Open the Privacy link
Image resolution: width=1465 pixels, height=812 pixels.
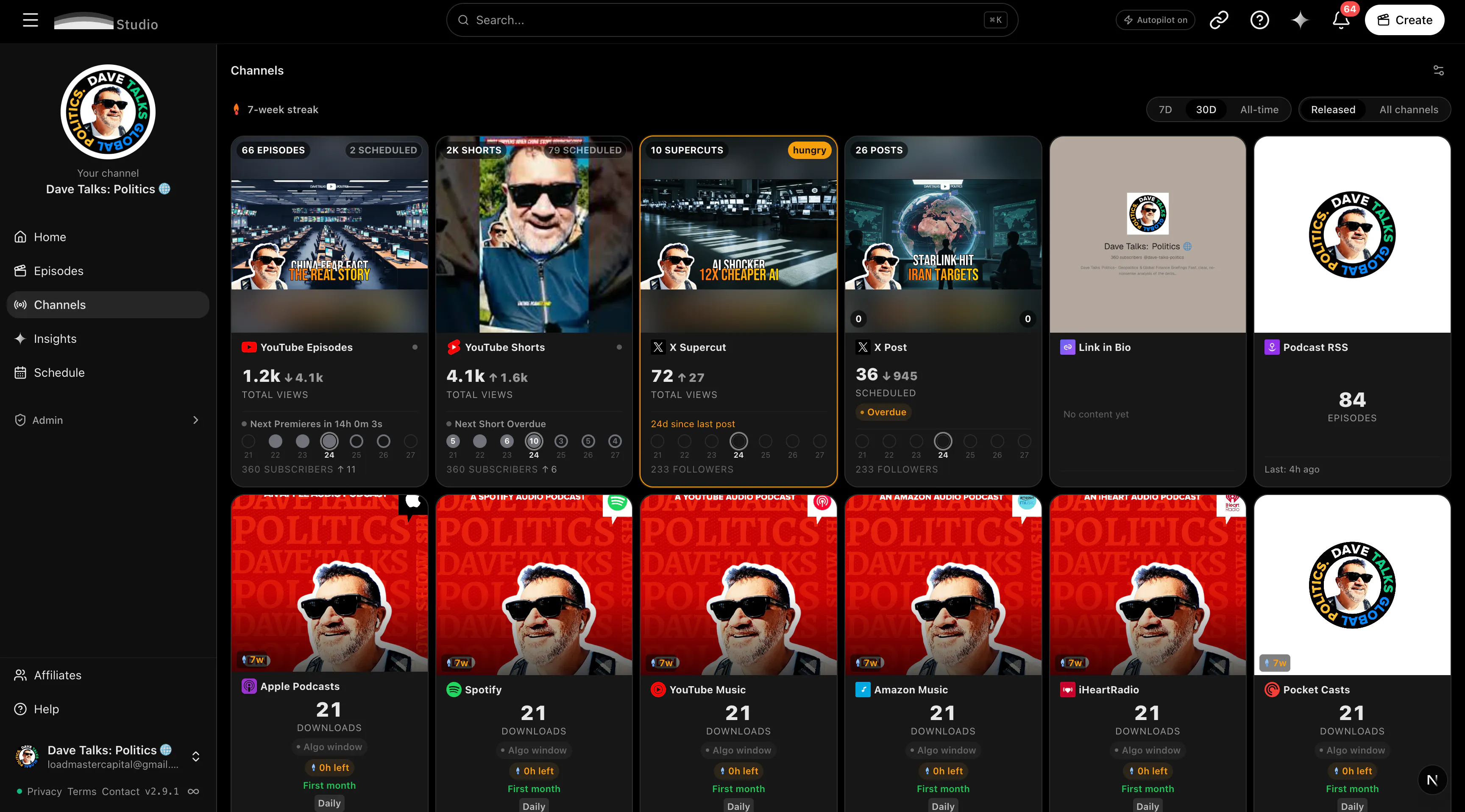coord(45,791)
